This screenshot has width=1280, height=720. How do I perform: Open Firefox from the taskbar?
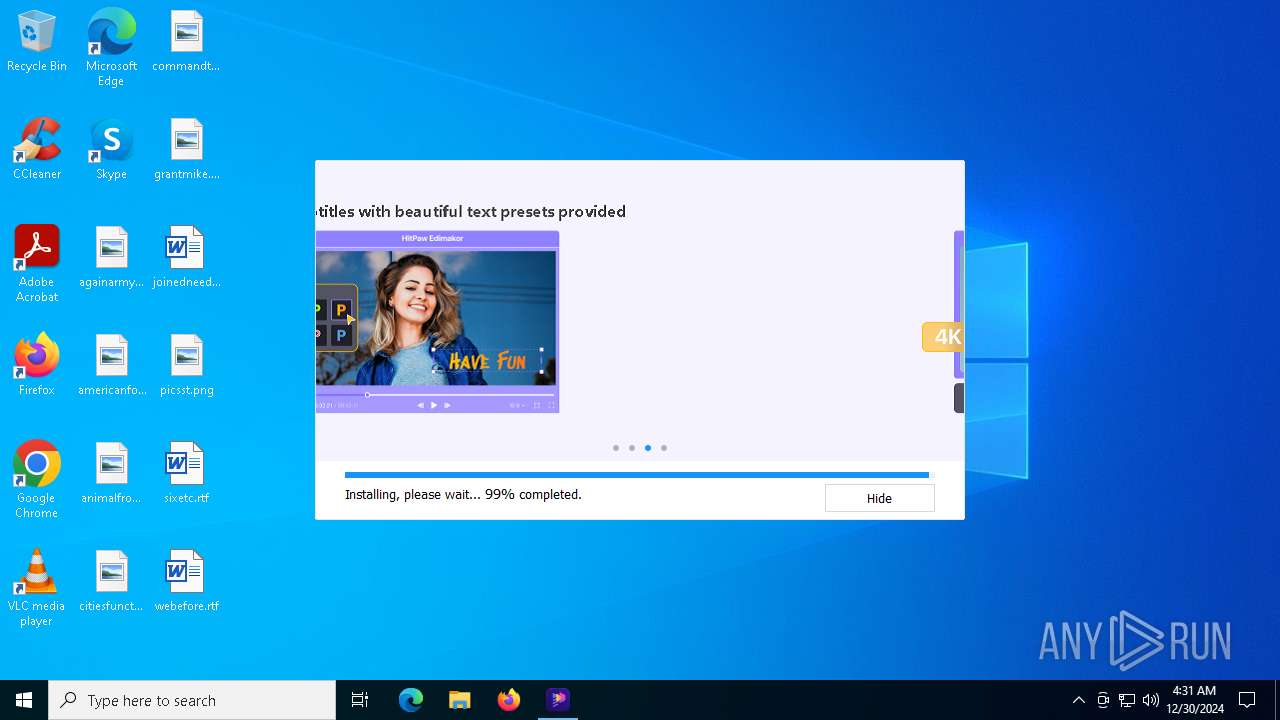(x=509, y=700)
